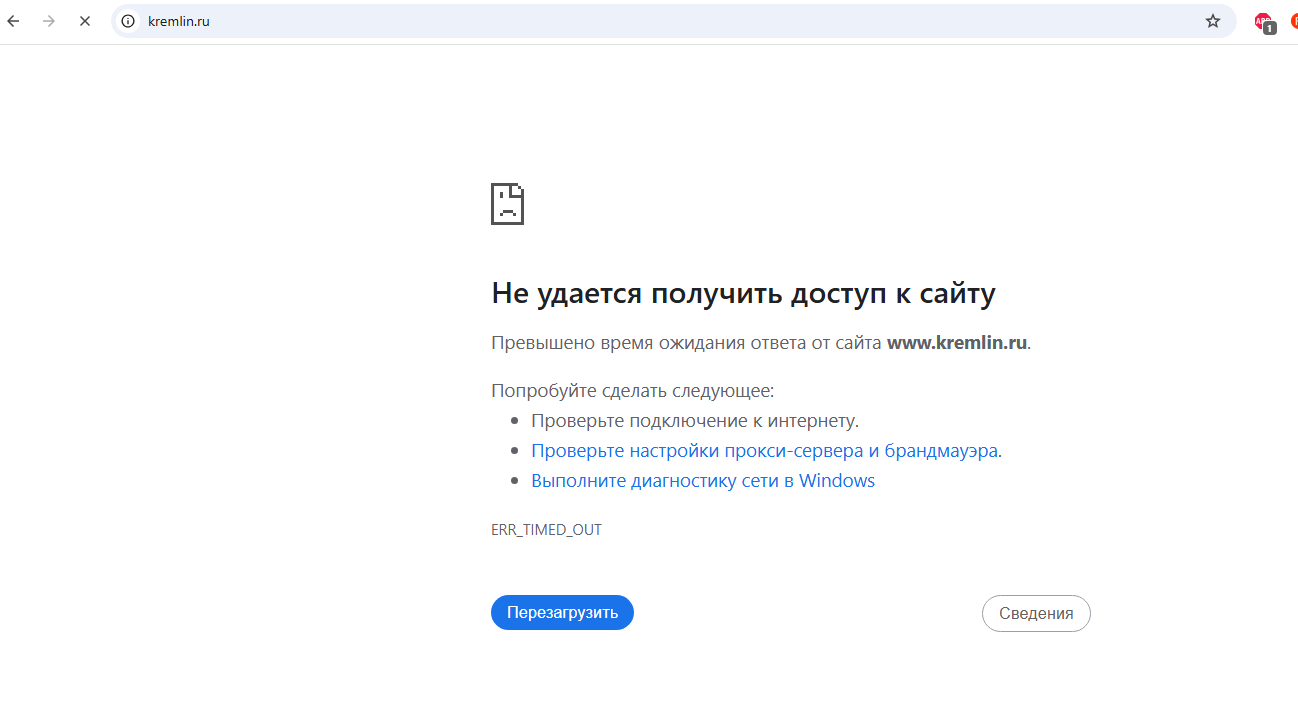Select the text Проверьте подключение к интернету
The width and height of the screenshot is (1298, 727).
[695, 421]
